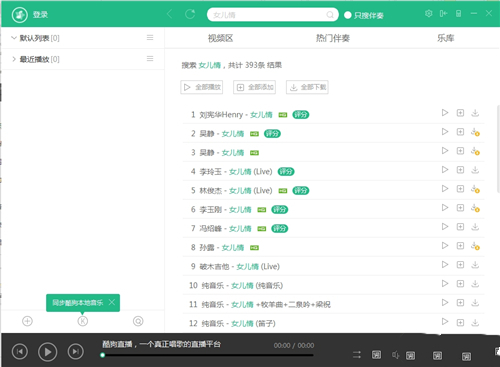
Task: Play song number 2 by 吴静
Action: 445,132
